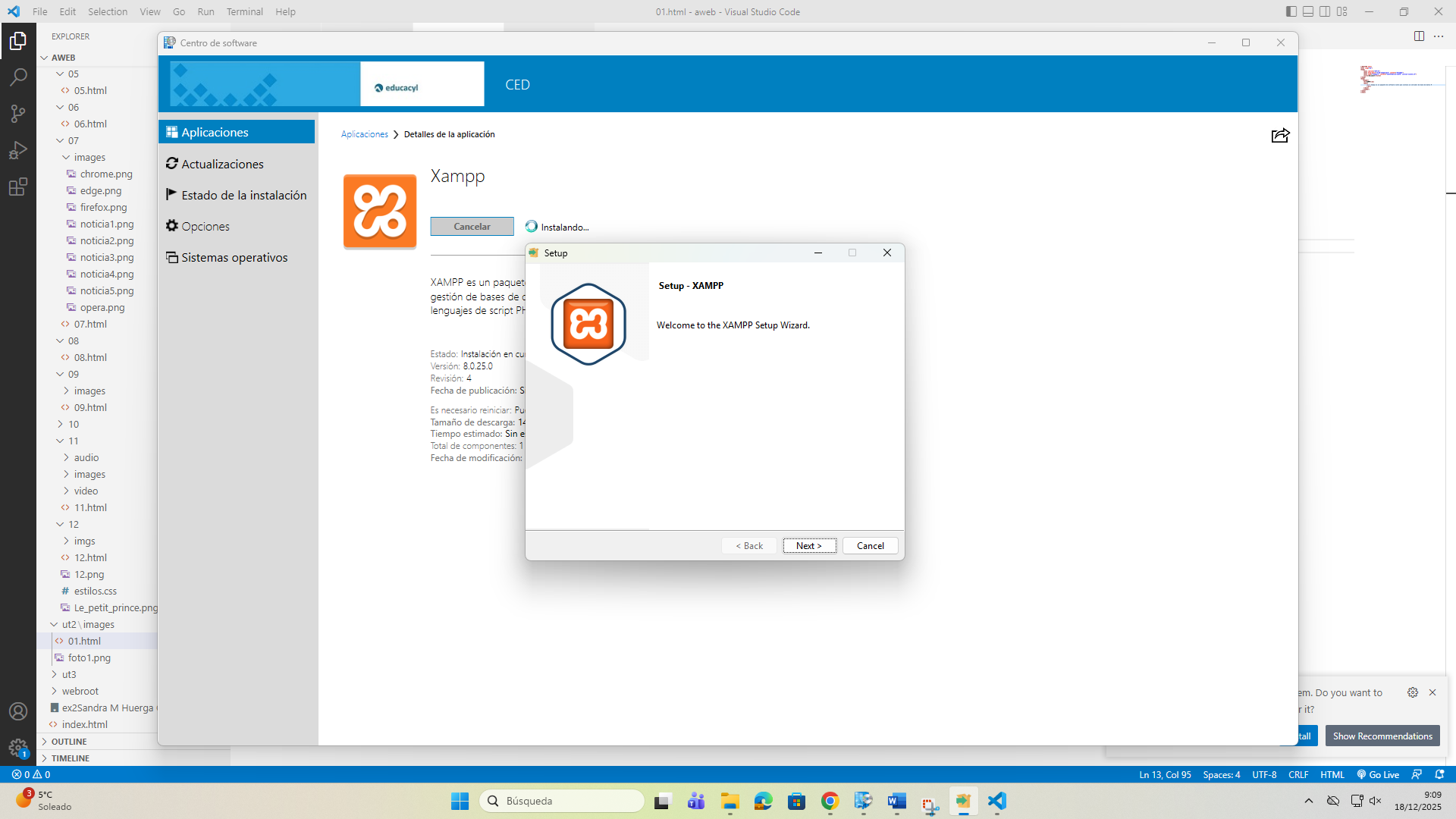This screenshot has width=1456, height=819.
Task: Open XAMPP Control Panel from the taskbar
Action: tap(964, 801)
